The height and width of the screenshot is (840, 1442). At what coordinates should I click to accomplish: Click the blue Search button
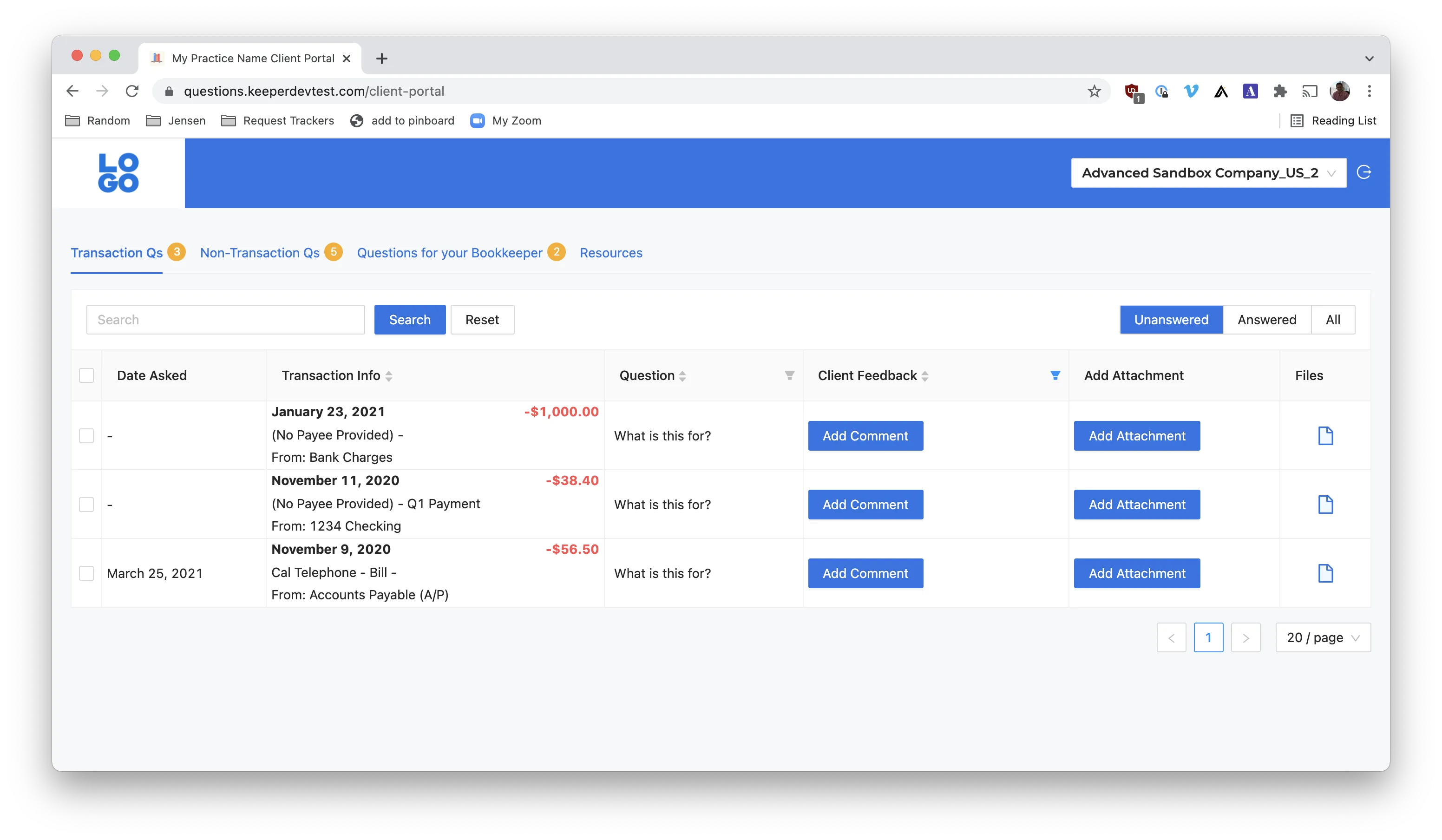(x=410, y=319)
